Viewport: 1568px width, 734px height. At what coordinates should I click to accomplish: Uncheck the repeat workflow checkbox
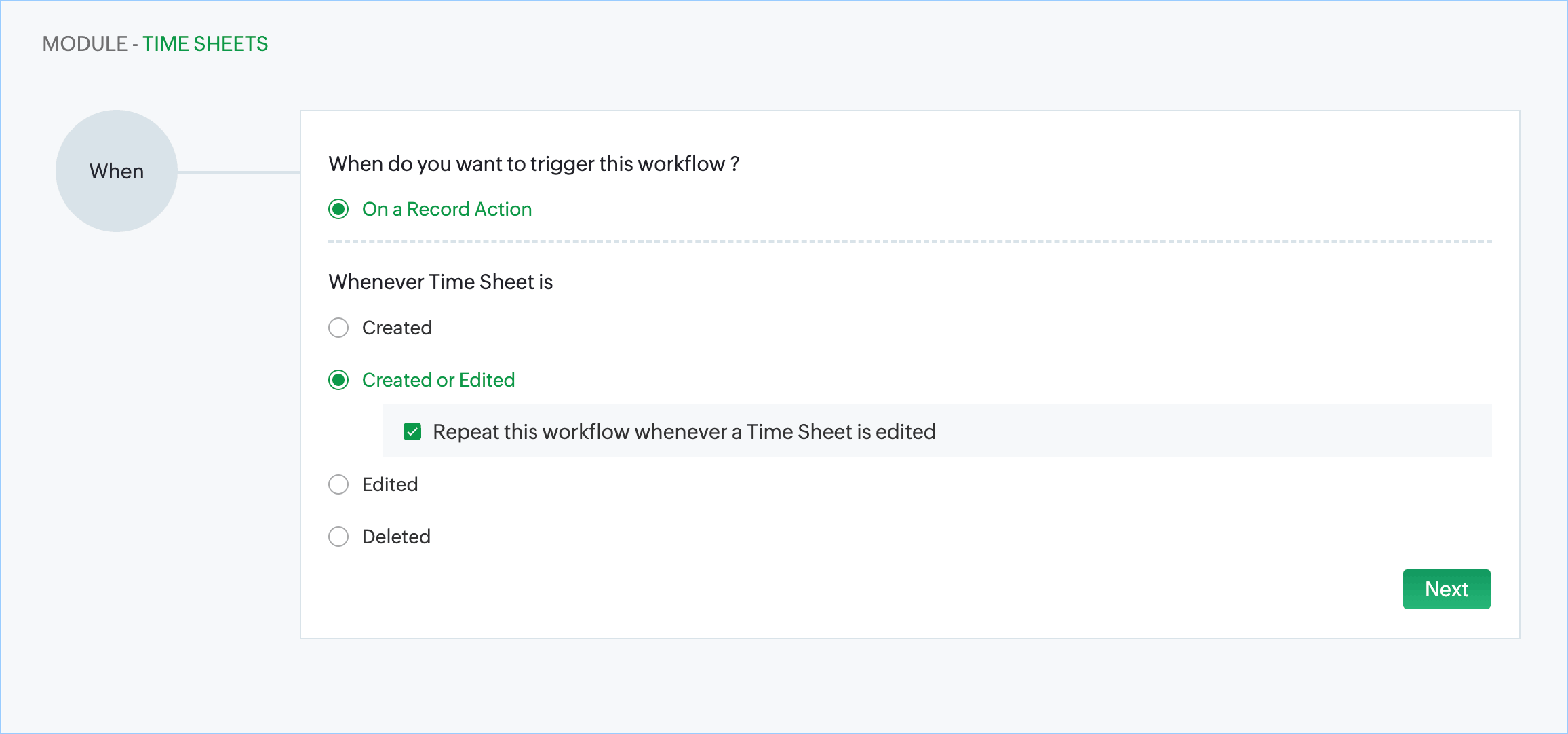[412, 431]
